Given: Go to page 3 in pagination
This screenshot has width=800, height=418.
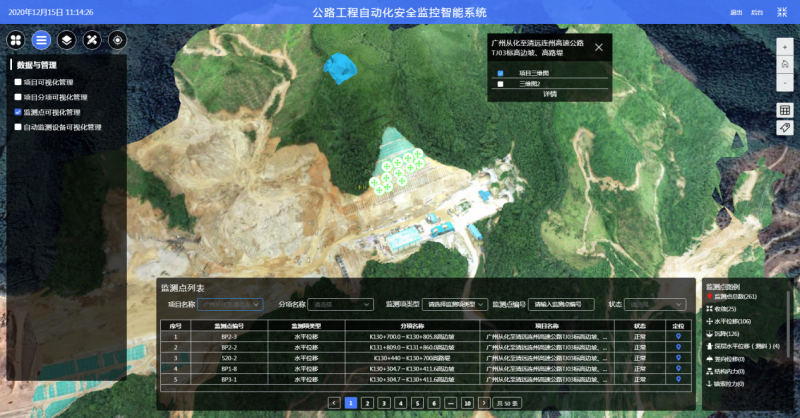Looking at the screenshot, I should coord(384,402).
